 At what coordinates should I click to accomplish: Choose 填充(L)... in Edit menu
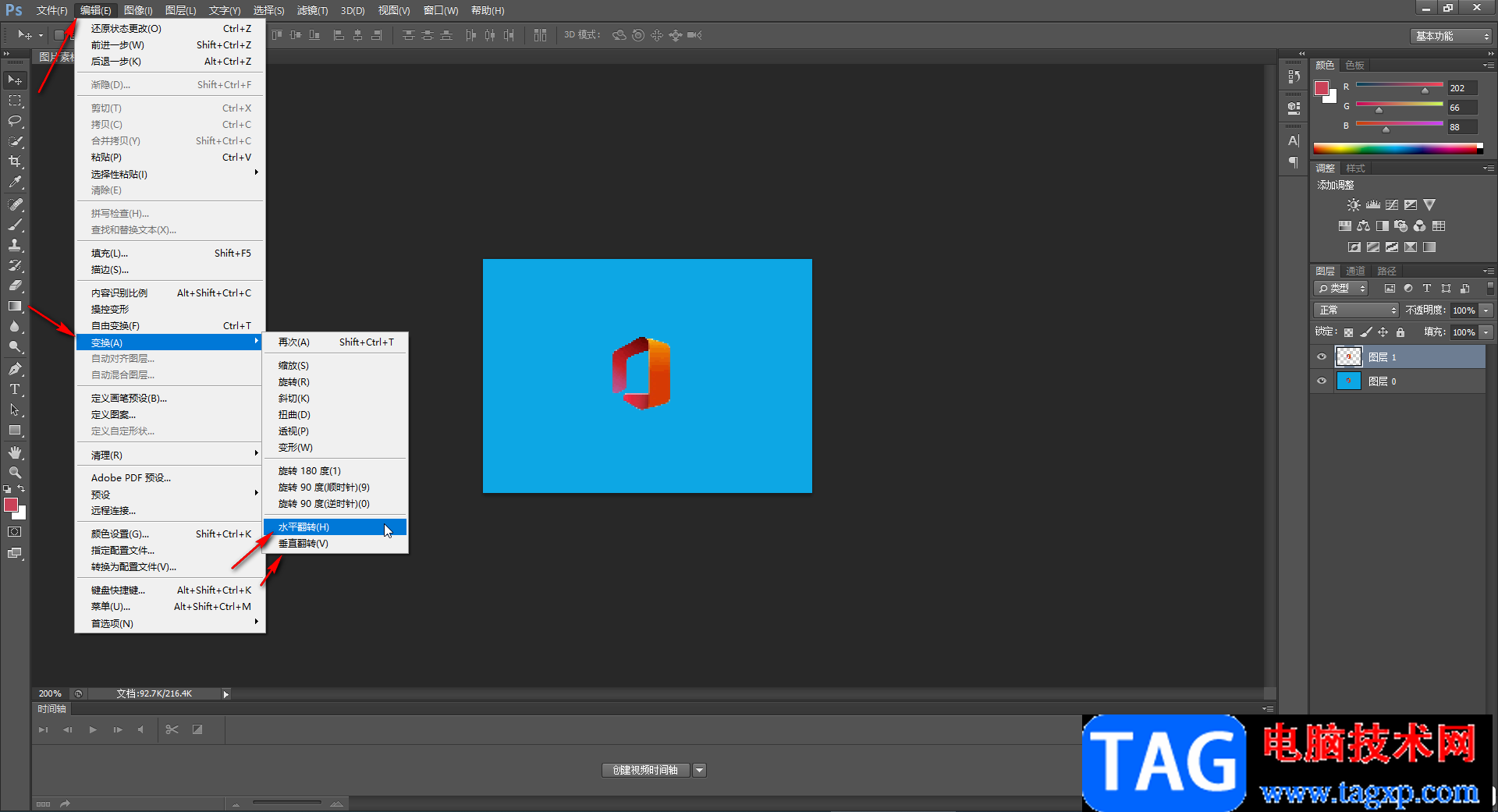(169, 254)
